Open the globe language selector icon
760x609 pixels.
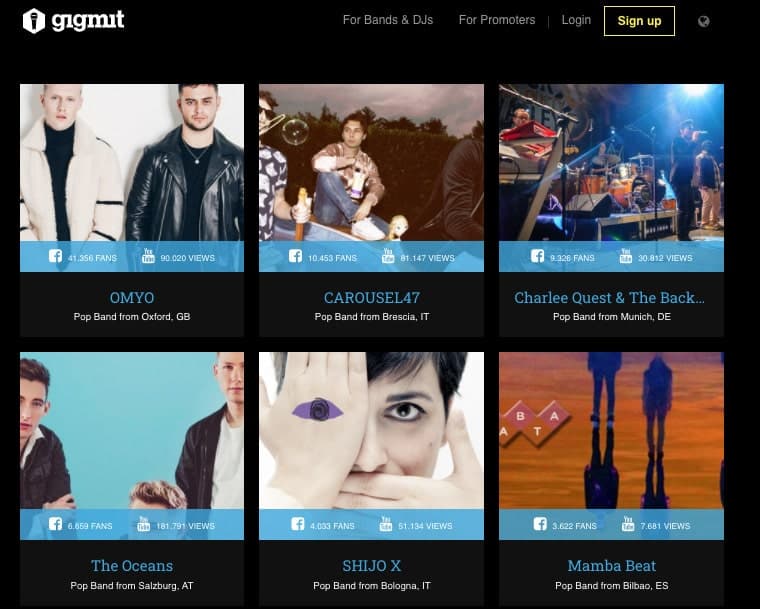(x=704, y=21)
